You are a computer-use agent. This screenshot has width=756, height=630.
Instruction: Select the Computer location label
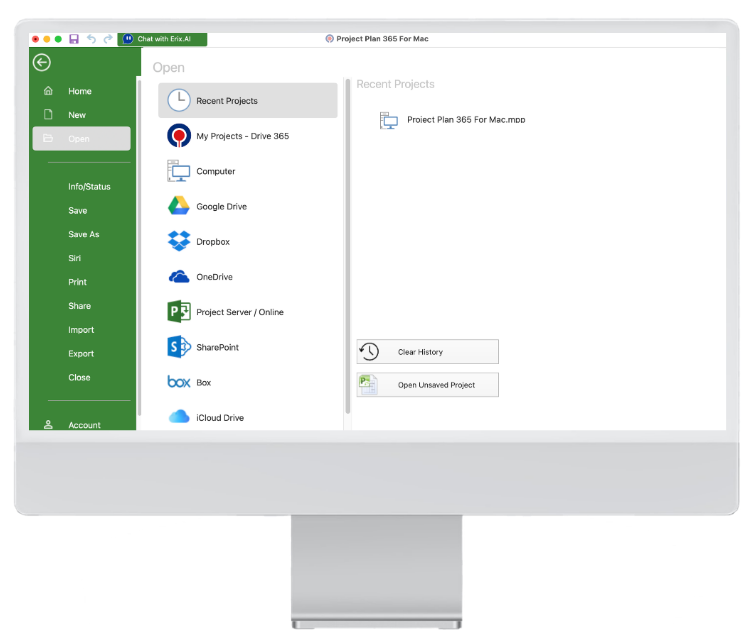click(x=216, y=171)
